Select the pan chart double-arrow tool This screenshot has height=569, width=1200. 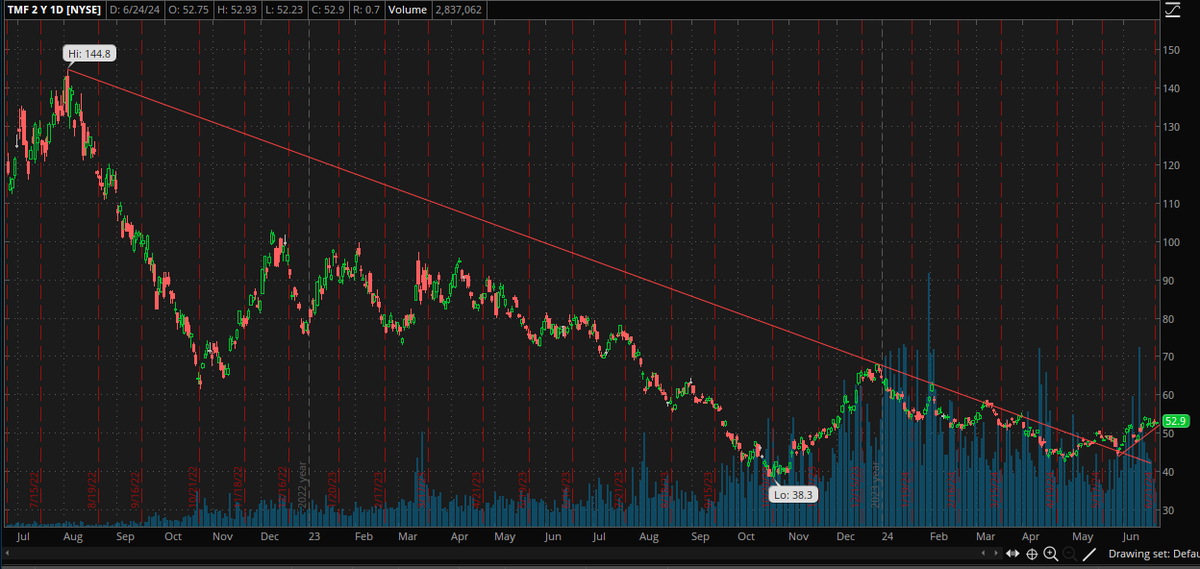pos(1012,553)
